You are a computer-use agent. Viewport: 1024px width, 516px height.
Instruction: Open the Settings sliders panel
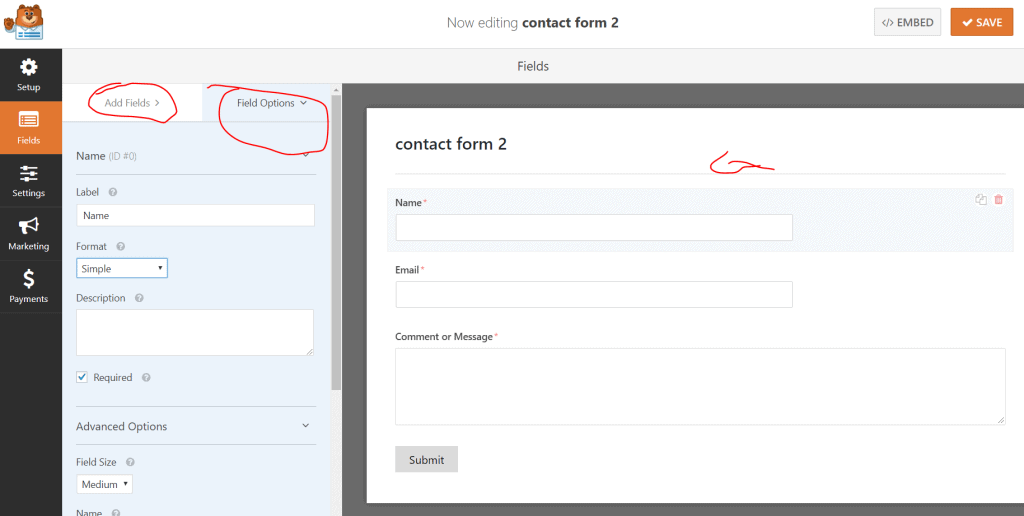pyautogui.click(x=29, y=181)
